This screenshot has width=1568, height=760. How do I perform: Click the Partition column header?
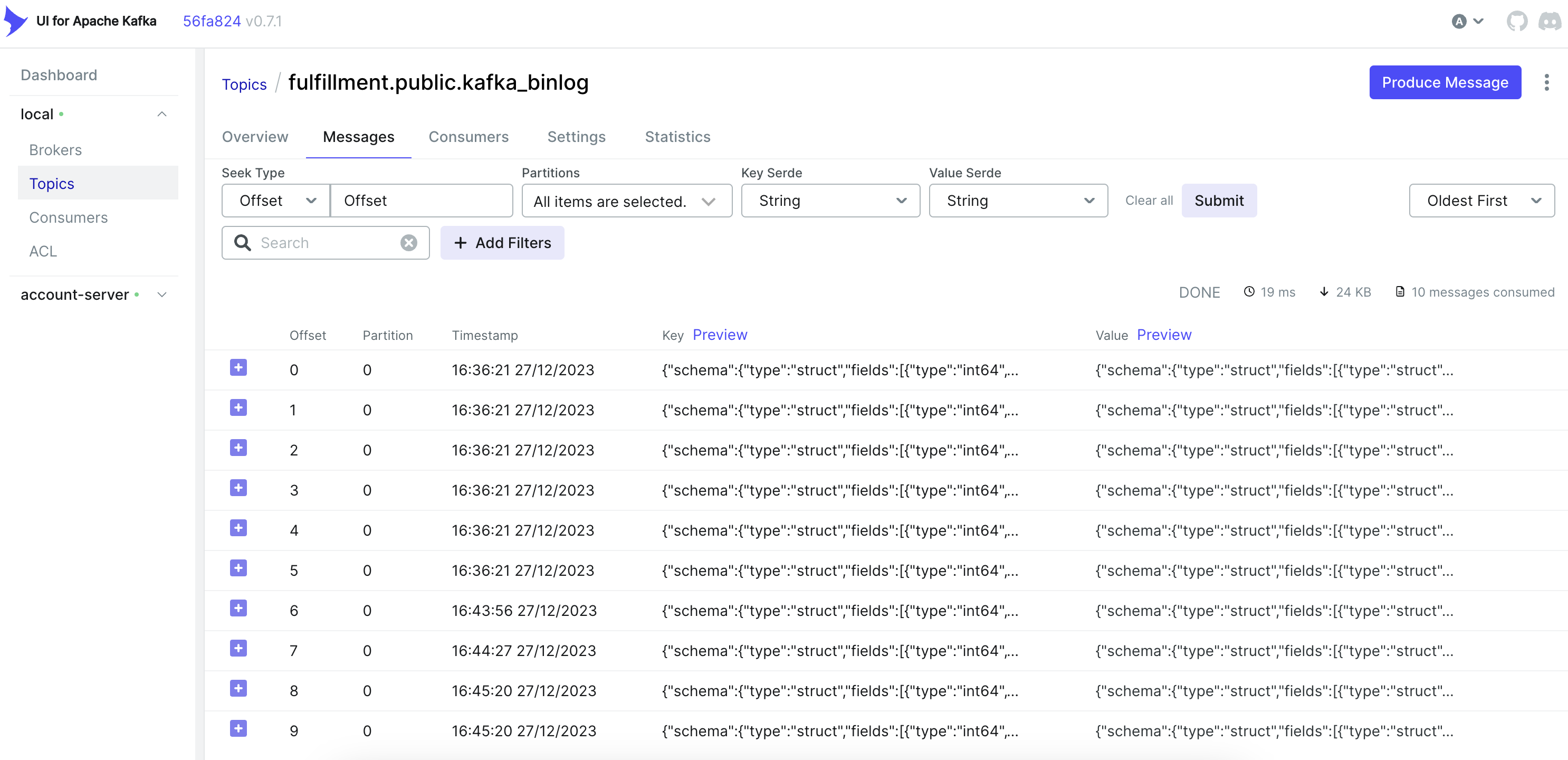coord(387,336)
